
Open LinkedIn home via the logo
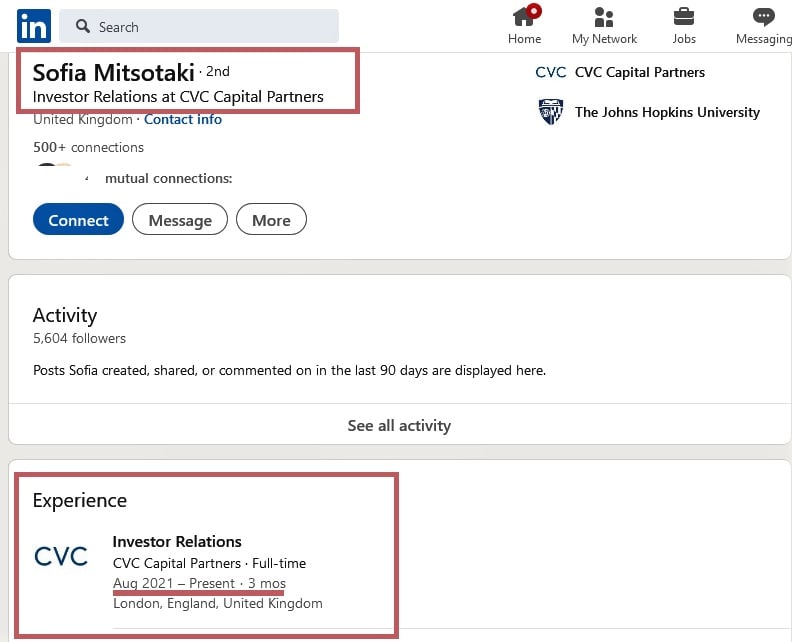pos(34,26)
